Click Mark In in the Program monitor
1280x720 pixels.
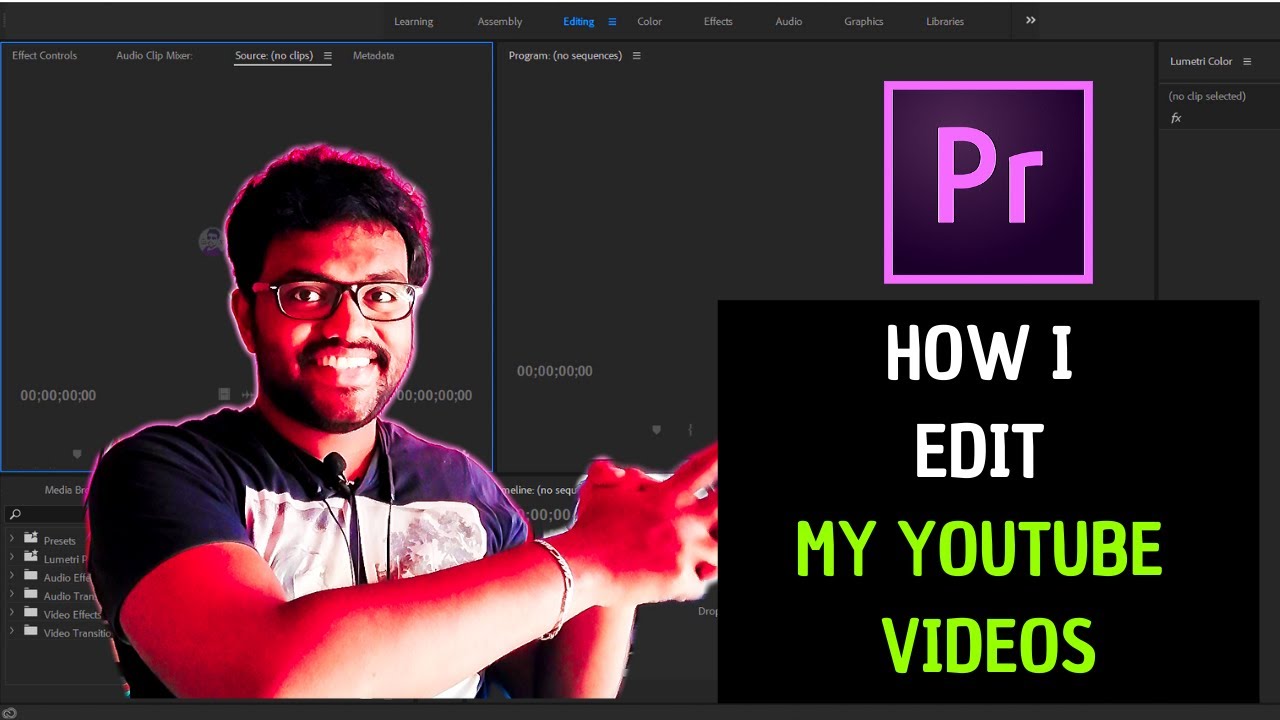(690, 430)
